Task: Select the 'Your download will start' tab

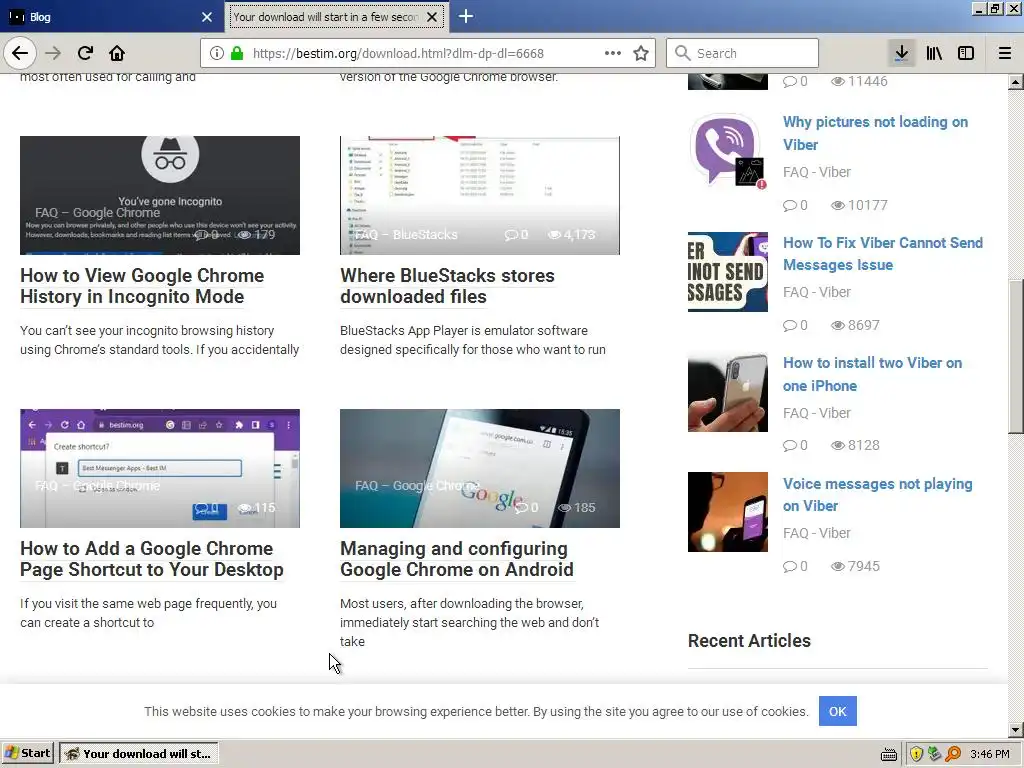Action: click(327, 17)
